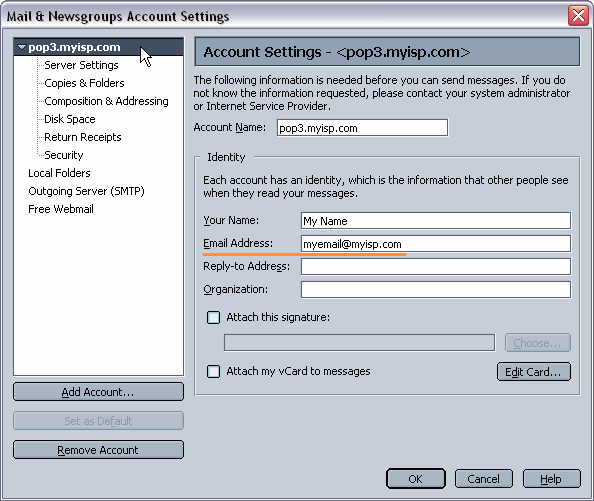
Task: Click the Remove Account button
Action: [98, 450]
